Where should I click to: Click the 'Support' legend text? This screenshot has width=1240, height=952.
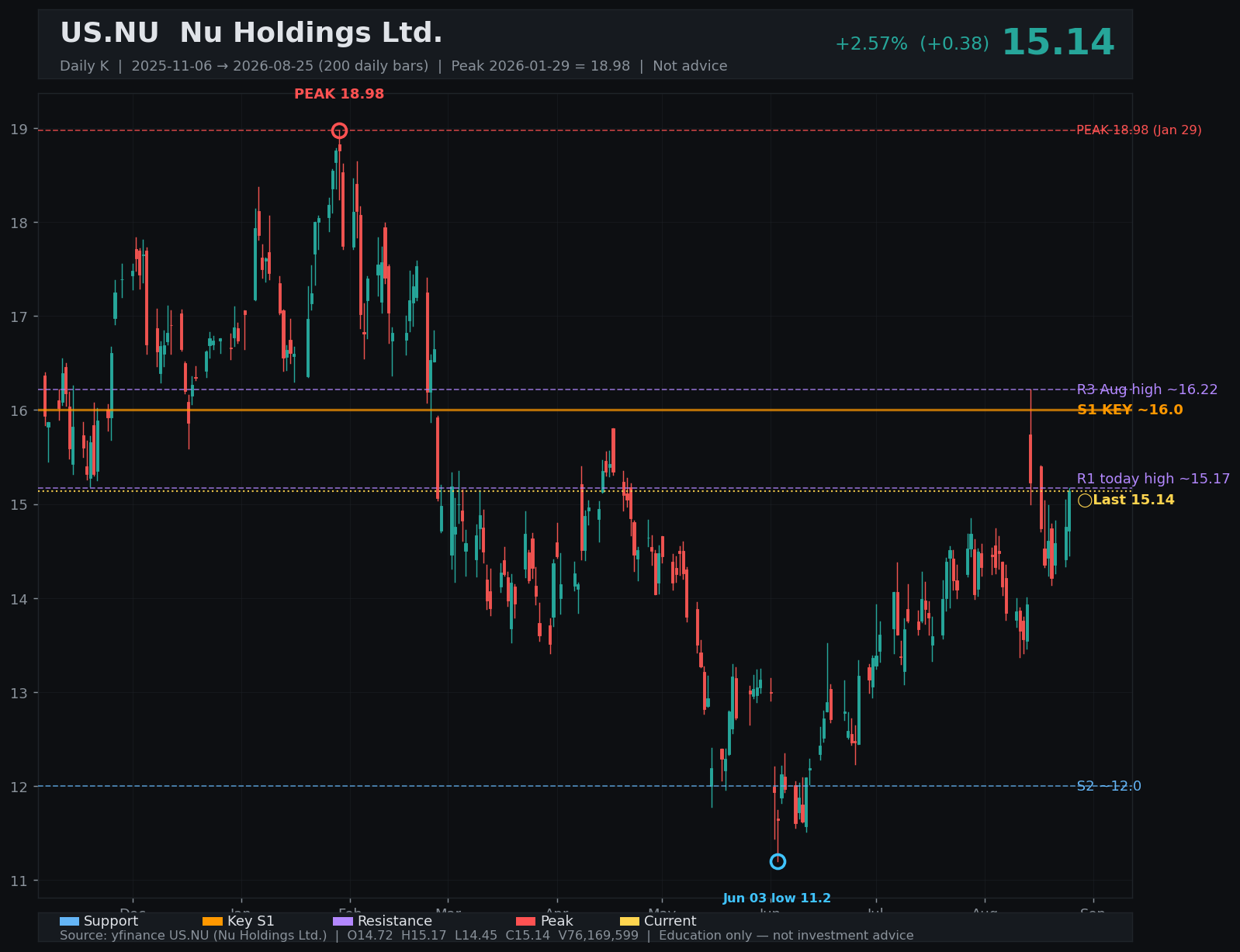click(111, 921)
